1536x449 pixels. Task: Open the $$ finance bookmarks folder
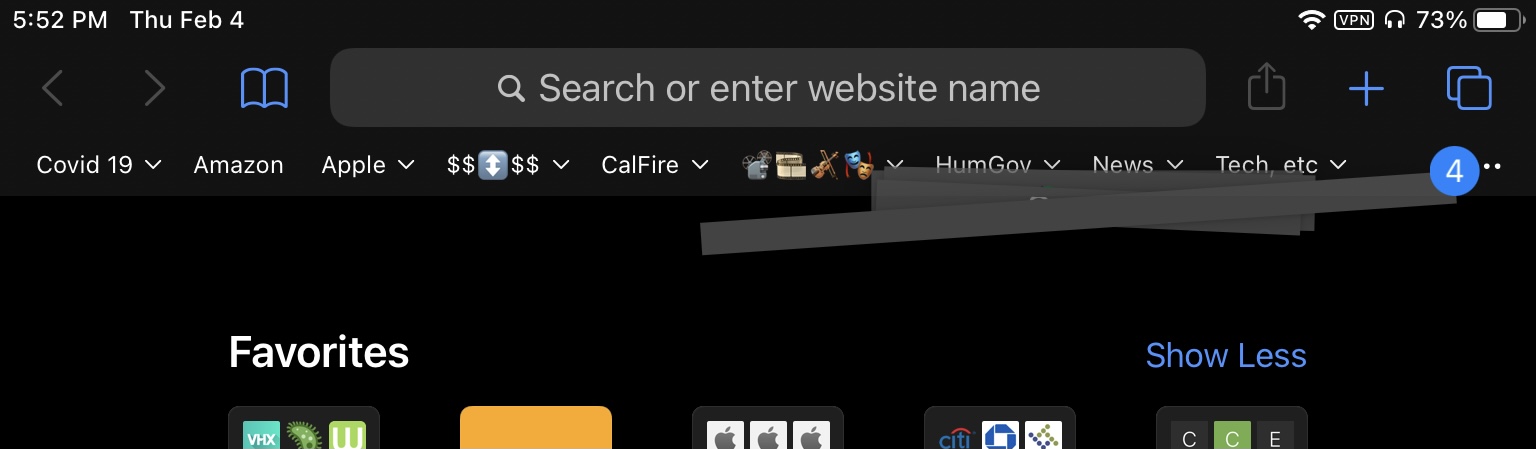tap(508, 165)
